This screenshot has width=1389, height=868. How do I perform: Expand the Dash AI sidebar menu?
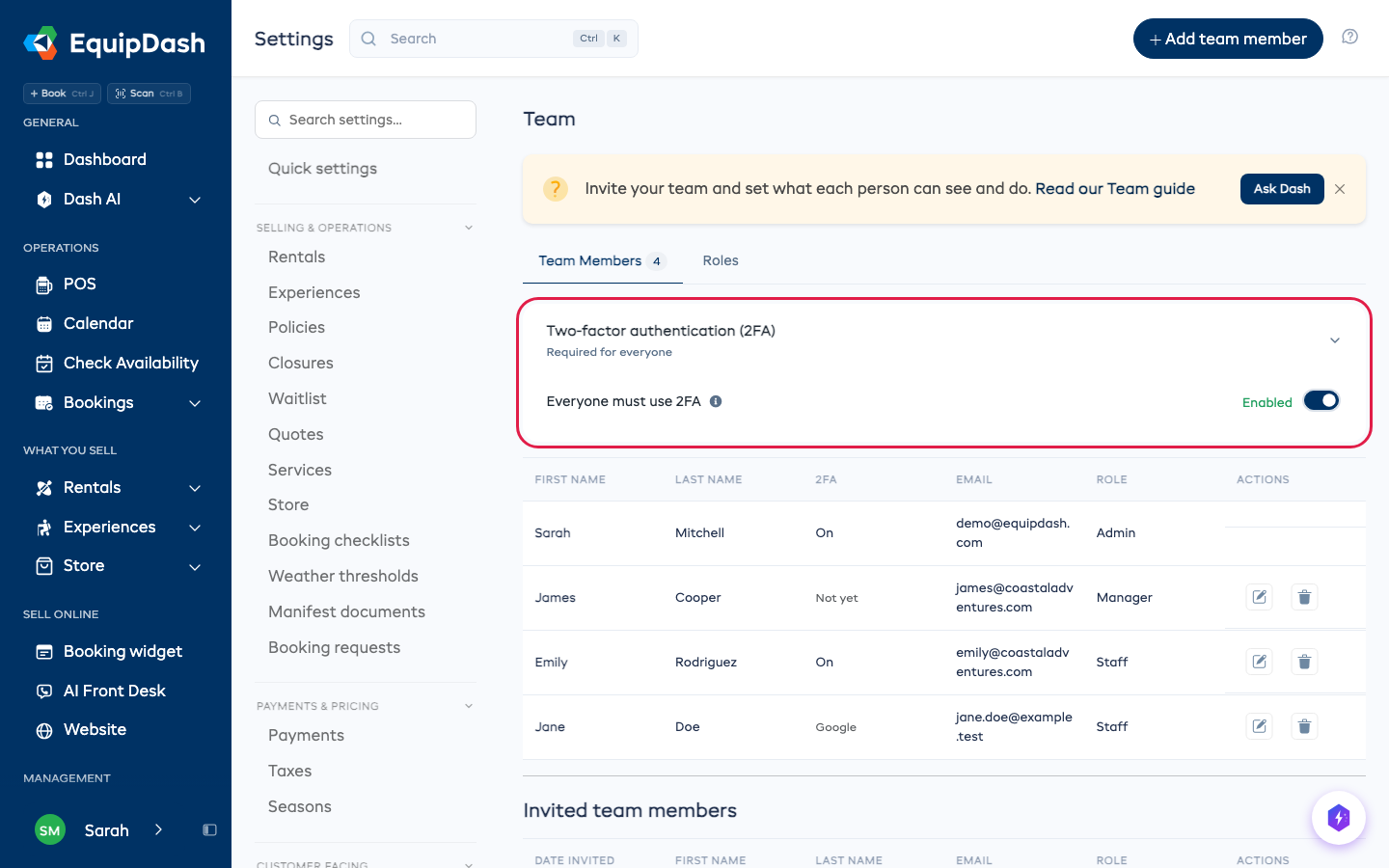point(195,200)
